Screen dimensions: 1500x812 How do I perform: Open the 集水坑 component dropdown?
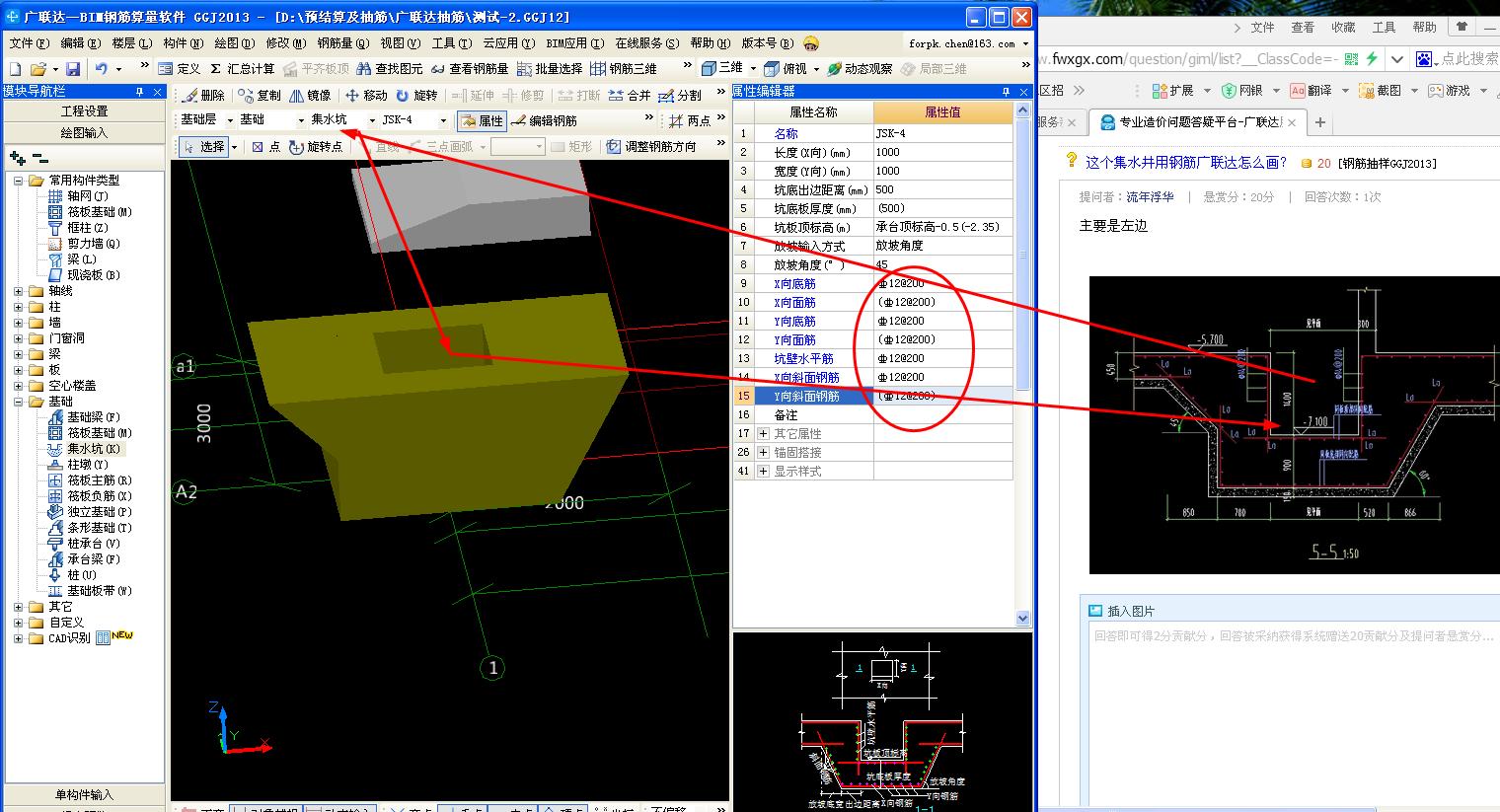[372, 120]
